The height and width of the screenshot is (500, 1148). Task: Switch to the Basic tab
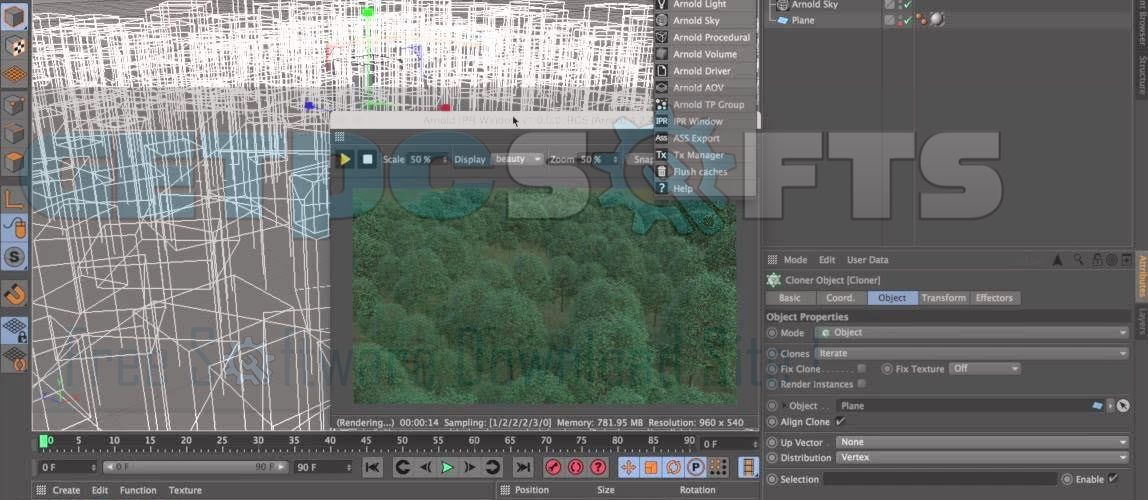789,298
